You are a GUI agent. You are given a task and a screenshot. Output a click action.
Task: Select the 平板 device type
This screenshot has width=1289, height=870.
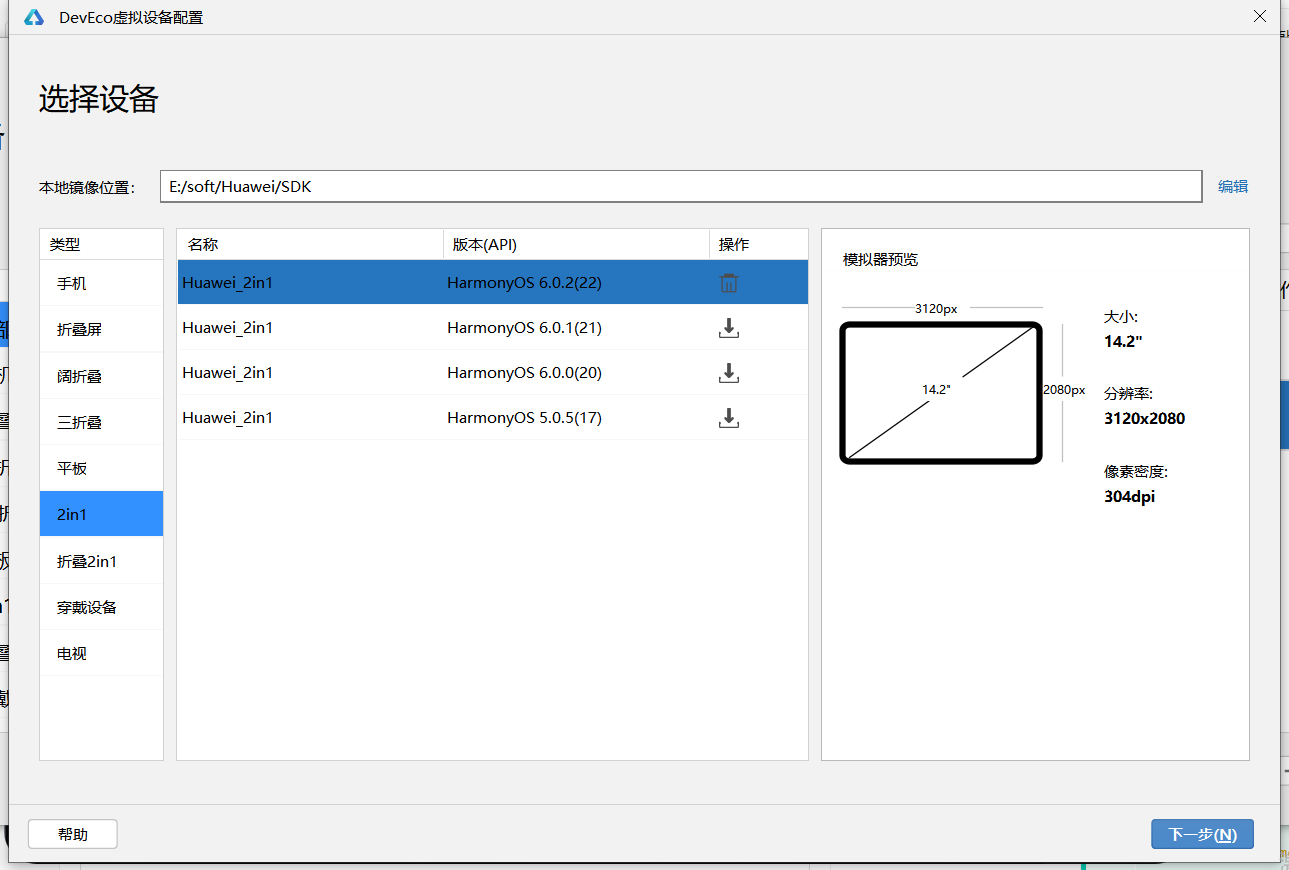coord(101,468)
